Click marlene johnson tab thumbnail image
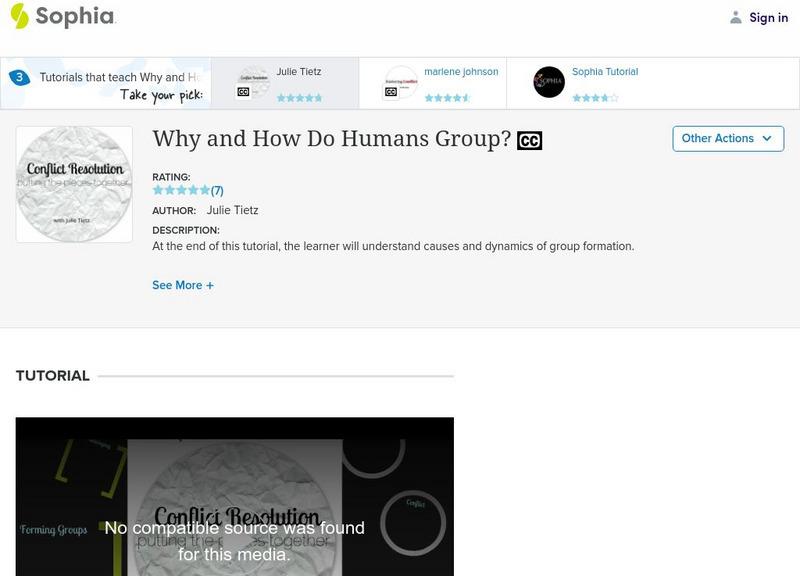The width and height of the screenshot is (800, 576). 402,81
